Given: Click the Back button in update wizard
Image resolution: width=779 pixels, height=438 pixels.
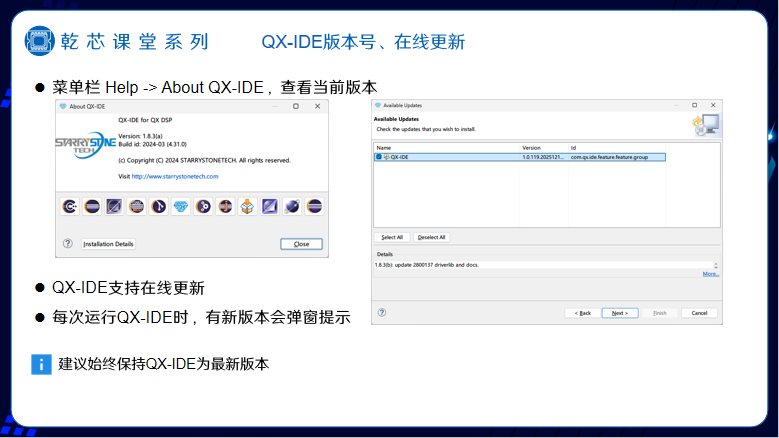Looking at the screenshot, I should [583, 313].
